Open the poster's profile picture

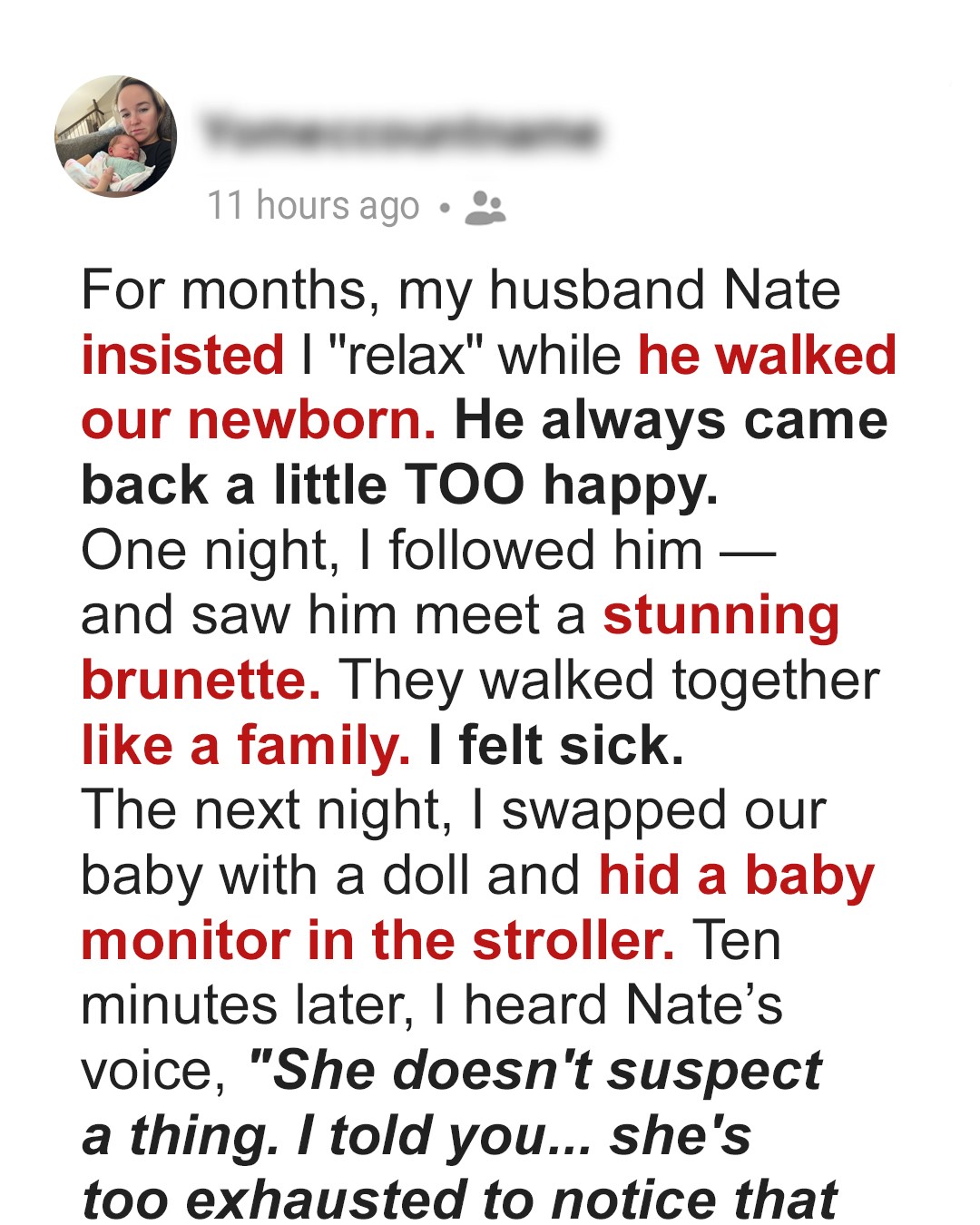click(x=116, y=136)
